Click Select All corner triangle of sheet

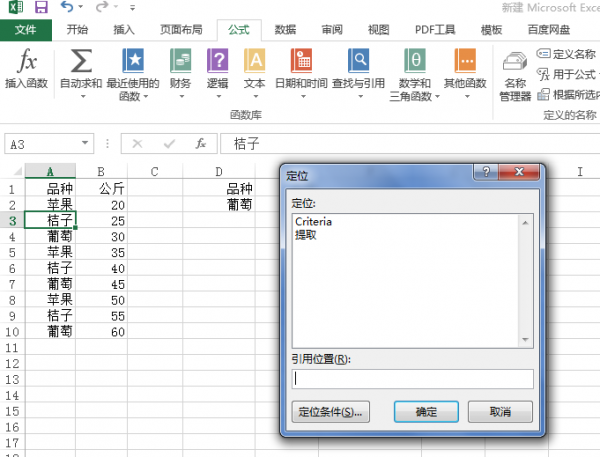click(x=18, y=171)
